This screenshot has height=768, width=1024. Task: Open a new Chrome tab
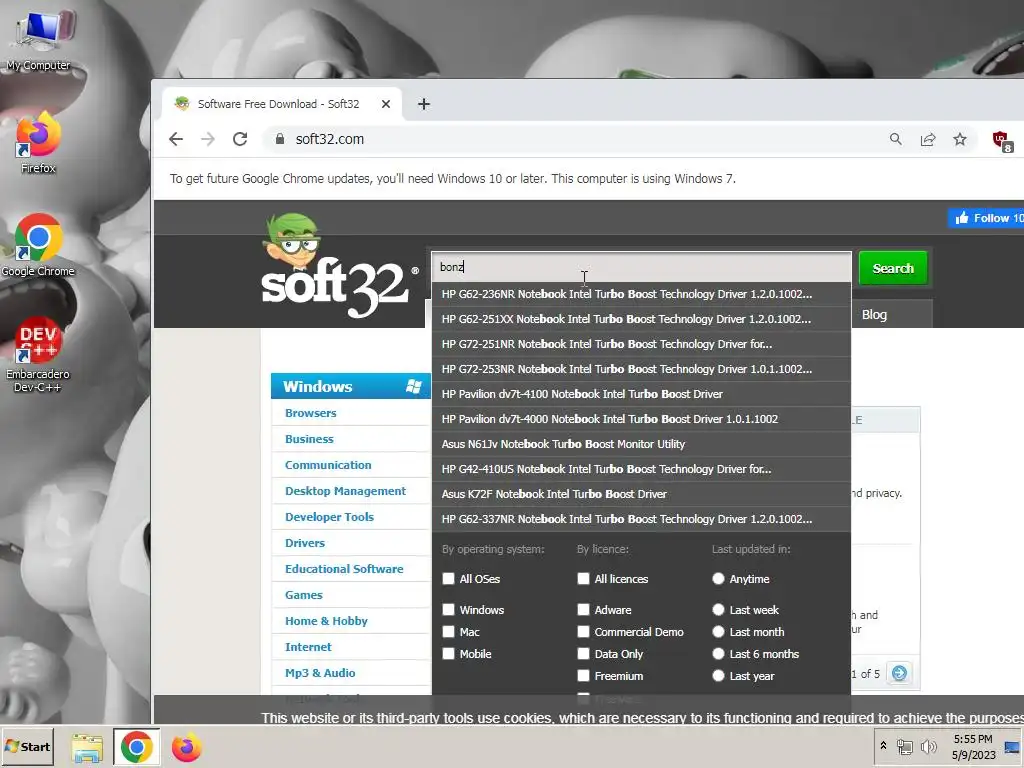pos(424,104)
